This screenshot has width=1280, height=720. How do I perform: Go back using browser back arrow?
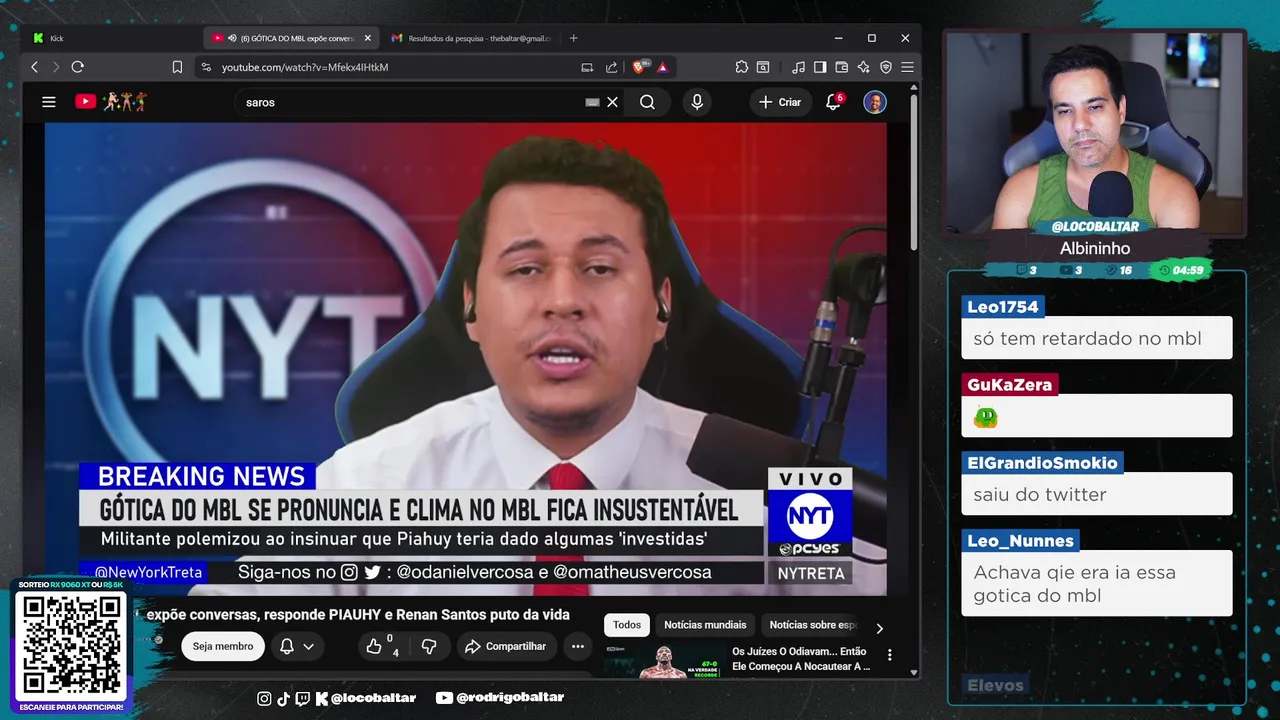pyautogui.click(x=34, y=67)
